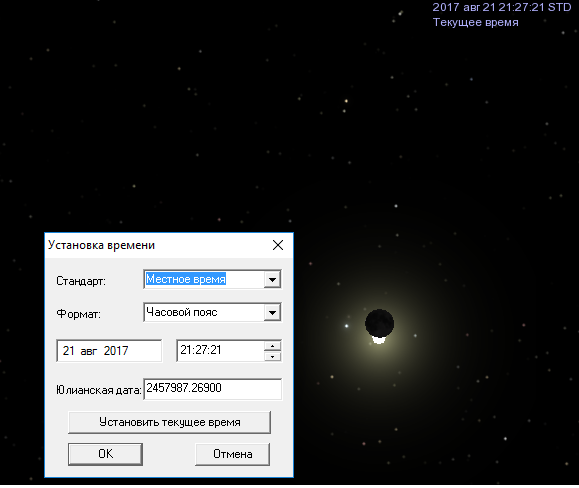This screenshot has height=488, width=579.
Task: Open the Стандарт dropdown arrow
Action: 273,279
